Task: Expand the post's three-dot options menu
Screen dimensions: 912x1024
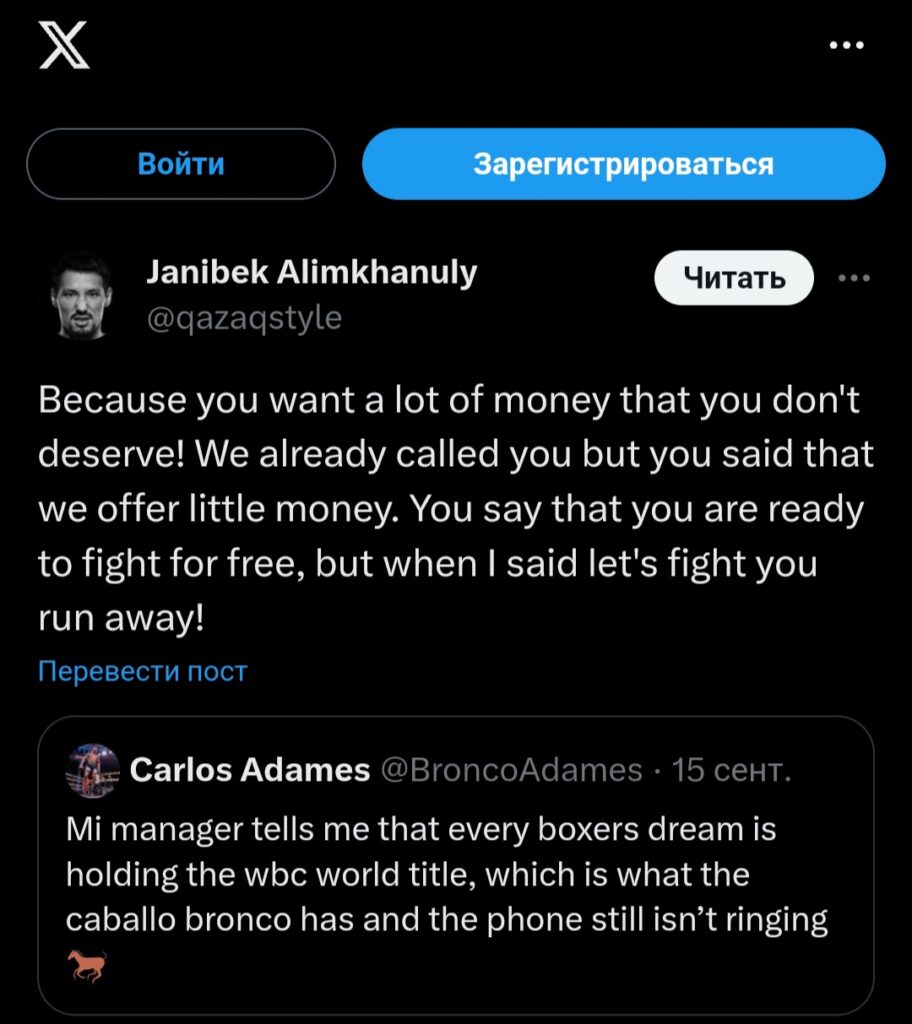Action: click(x=853, y=278)
